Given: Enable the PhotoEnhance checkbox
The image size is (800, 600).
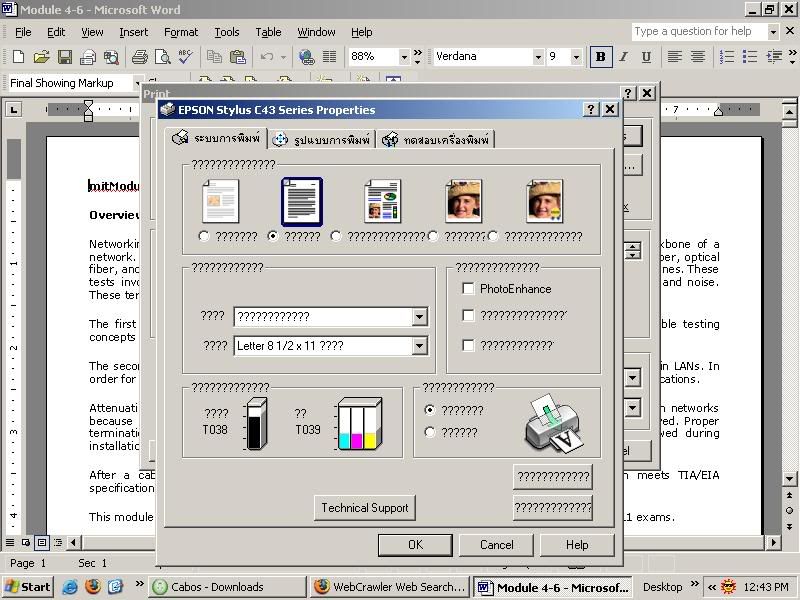Looking at the screenshot, I should click(468, 289).
